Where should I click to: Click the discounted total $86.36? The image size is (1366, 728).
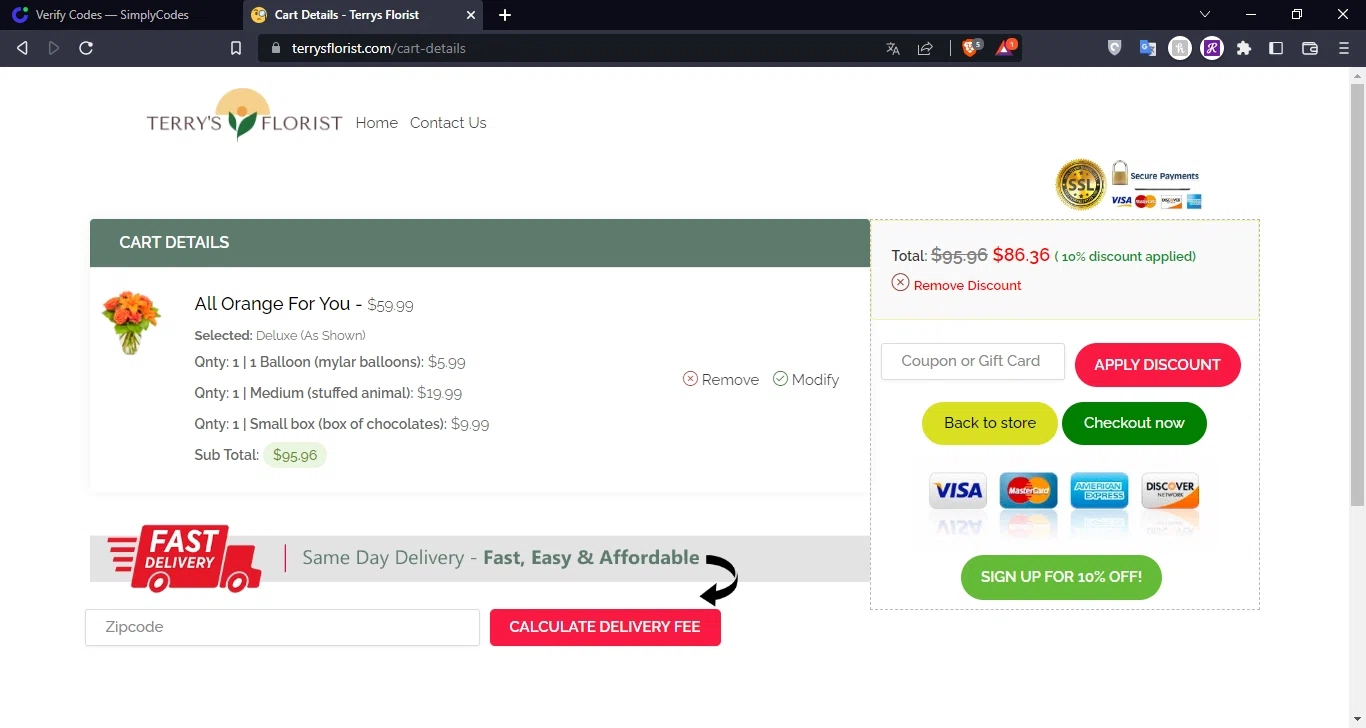click(x=1021, y=255)
